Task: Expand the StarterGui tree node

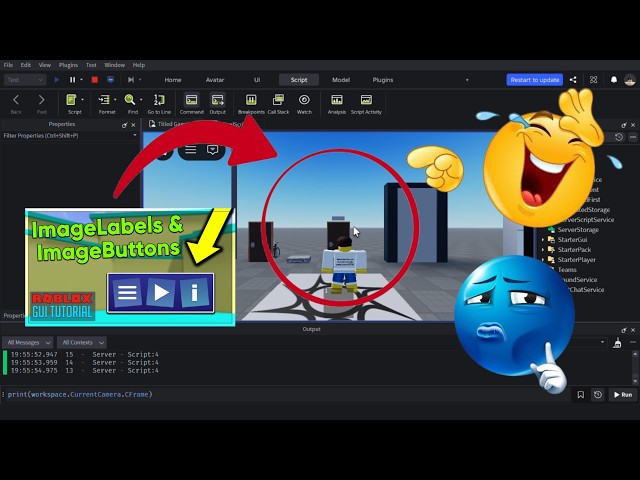Action: (x=543, y=240)
